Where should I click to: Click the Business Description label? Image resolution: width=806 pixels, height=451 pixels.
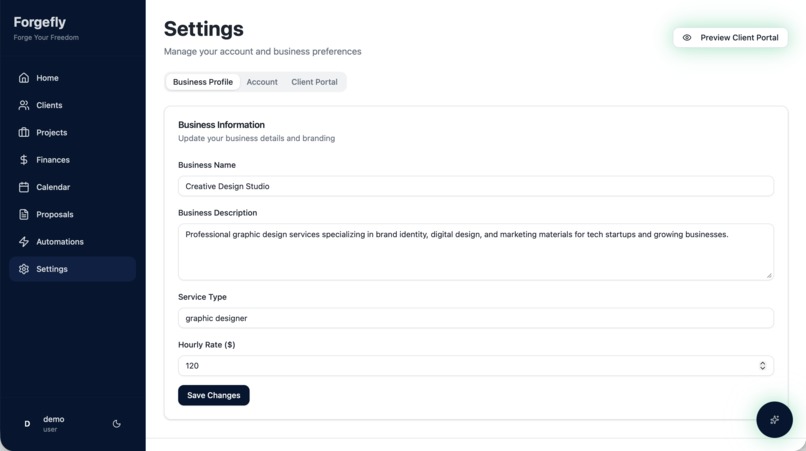(217, 213)
